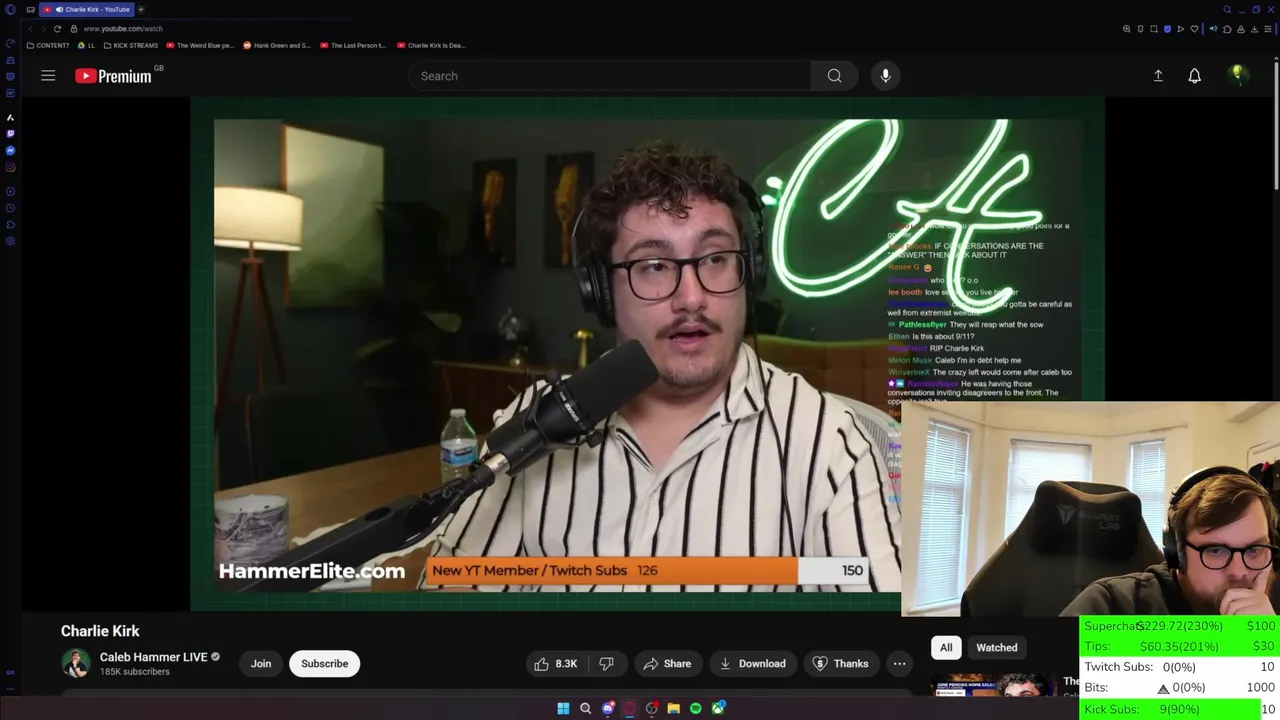Start voice search with microphone icon
This screenshot has width=1280, height=720.
tap(885, 76)
